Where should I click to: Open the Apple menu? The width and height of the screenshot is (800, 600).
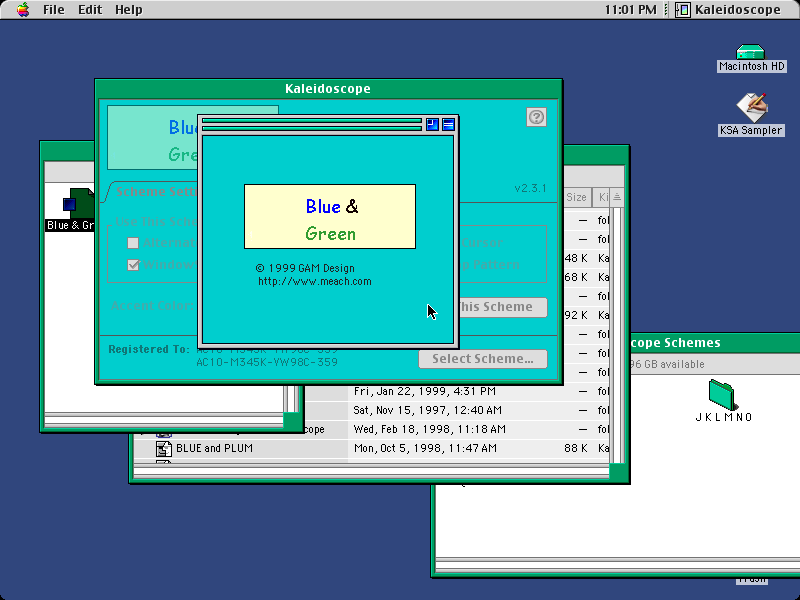coord(22,10)
